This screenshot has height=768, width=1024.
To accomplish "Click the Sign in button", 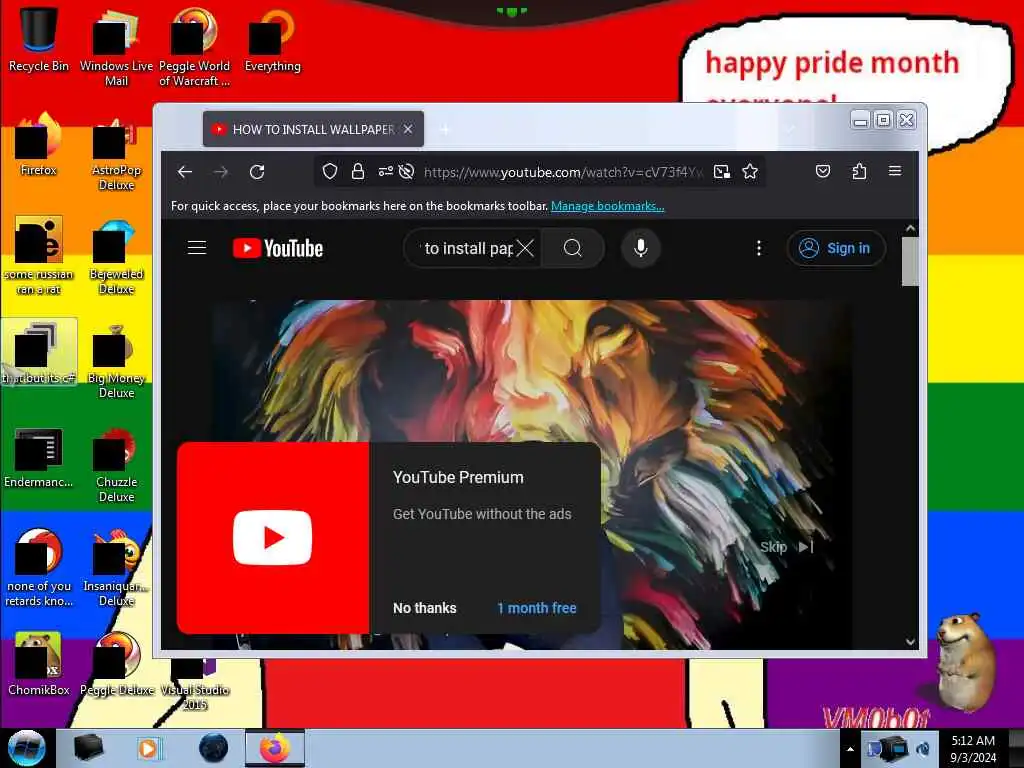I will 836,248.
